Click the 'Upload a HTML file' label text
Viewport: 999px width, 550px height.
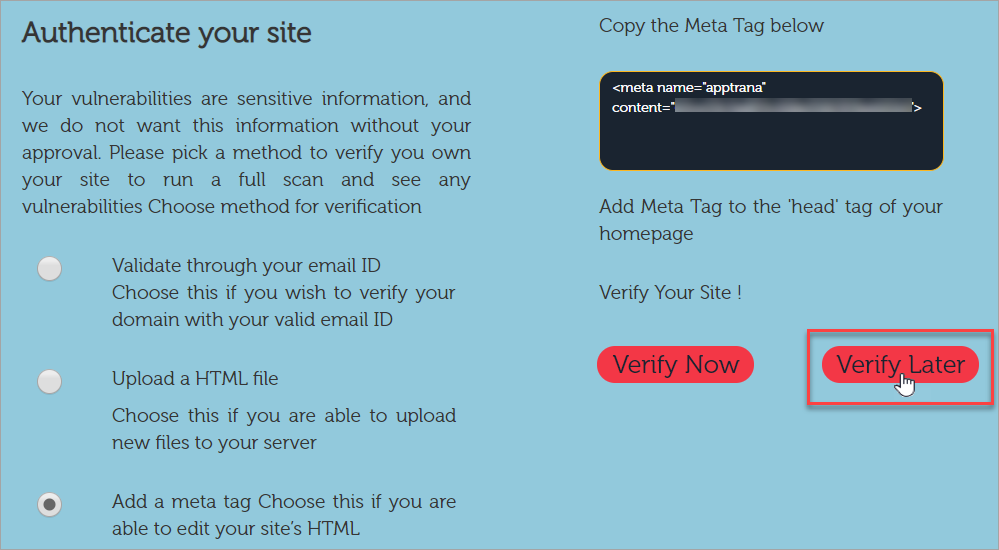(x=195, y=379)
